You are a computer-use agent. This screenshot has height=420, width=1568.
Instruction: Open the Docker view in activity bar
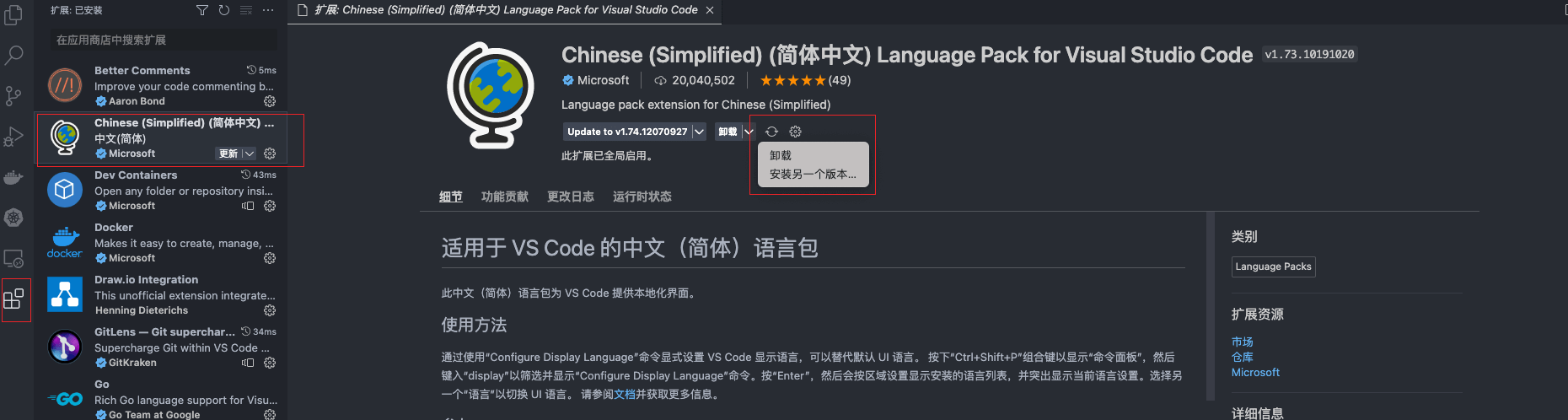(13, 177)
